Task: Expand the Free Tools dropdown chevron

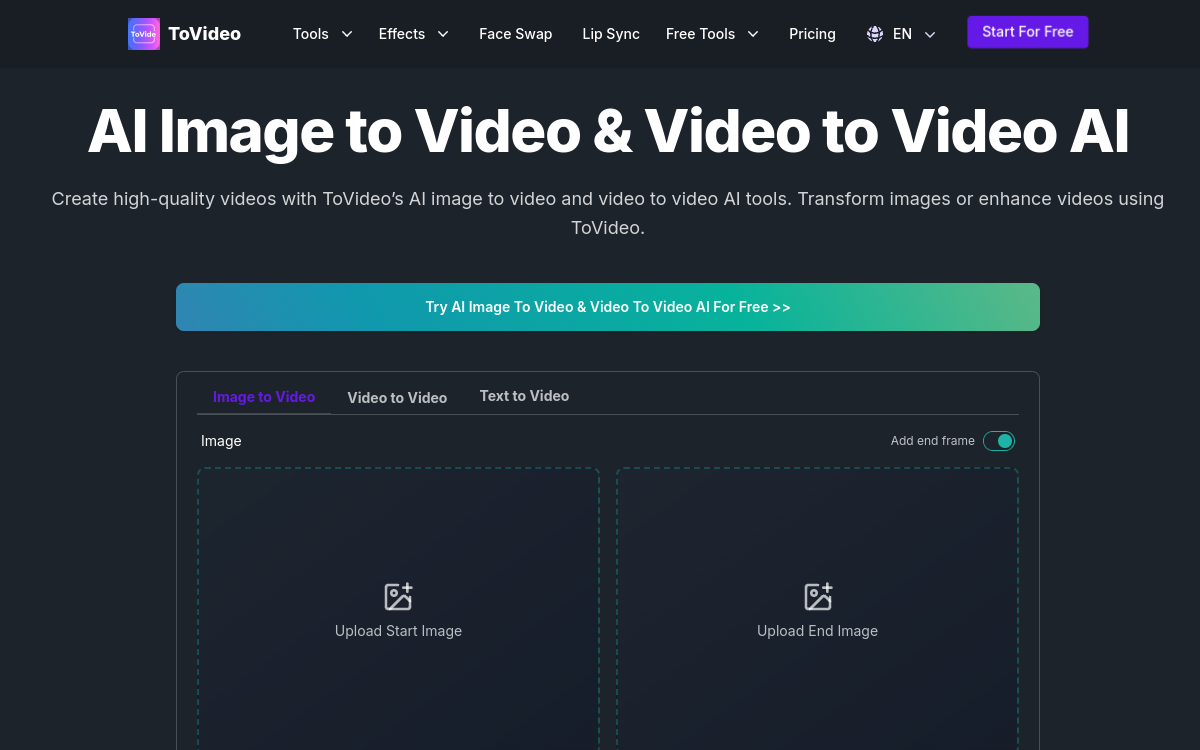Action: [x=753, y=34]
